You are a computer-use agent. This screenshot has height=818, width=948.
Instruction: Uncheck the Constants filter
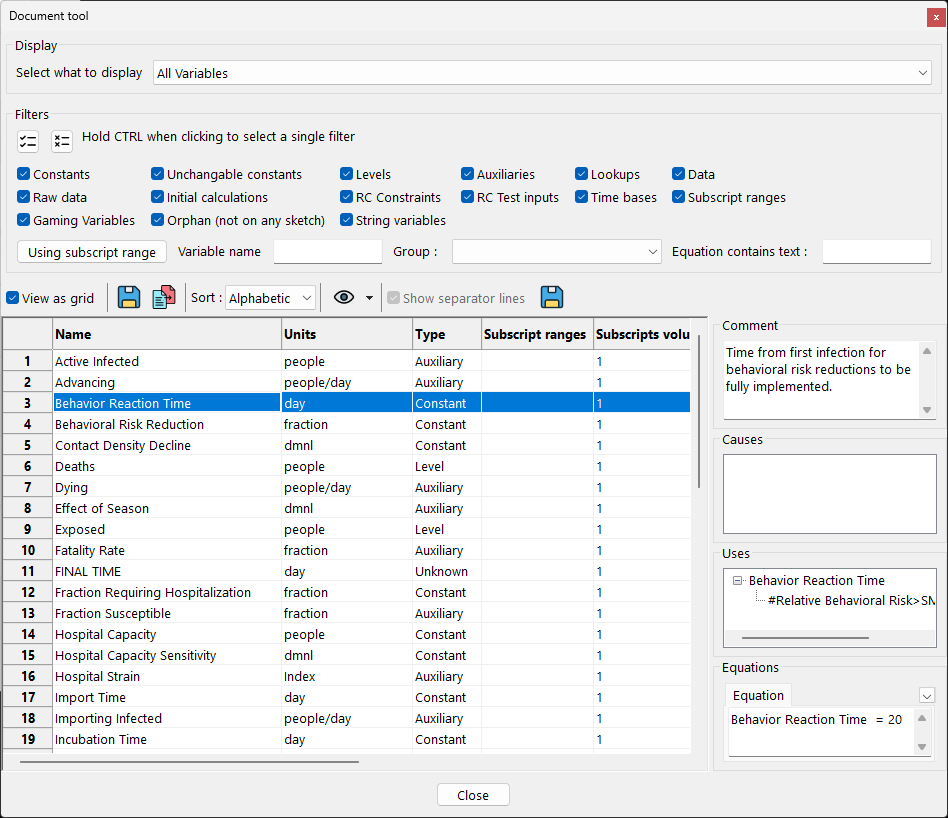22,173
